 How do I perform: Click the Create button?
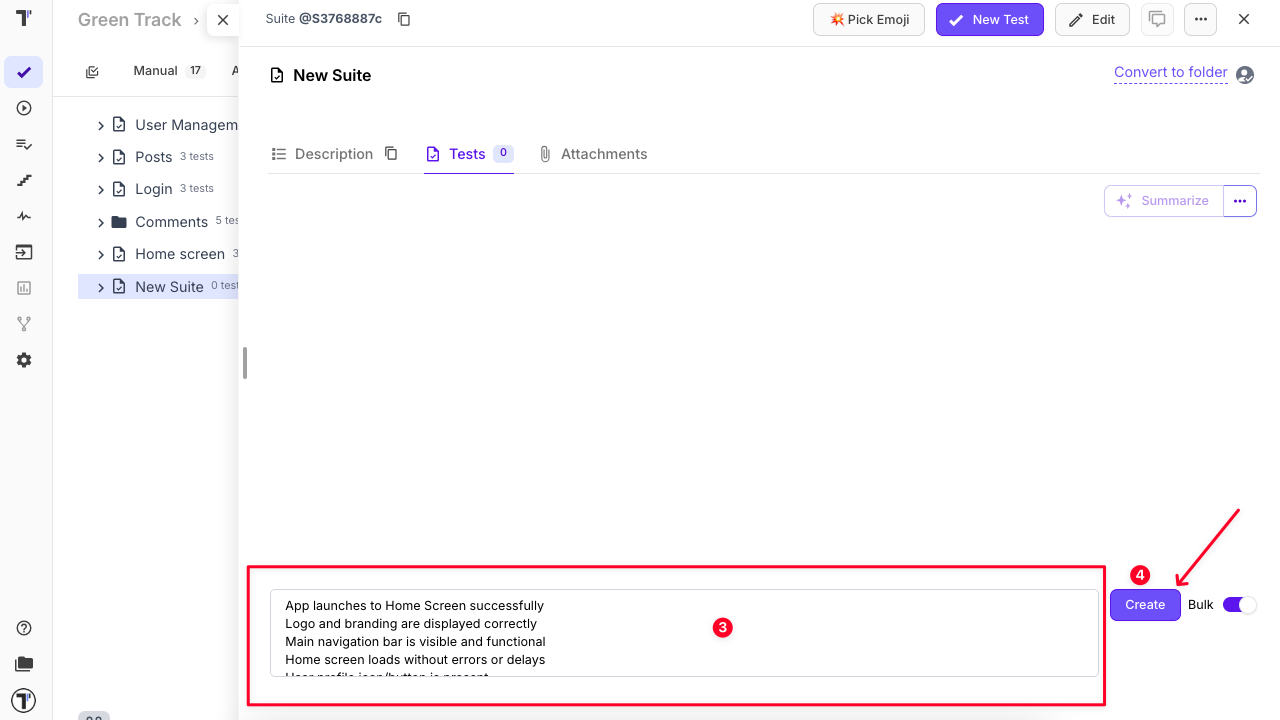point(1145,605)
